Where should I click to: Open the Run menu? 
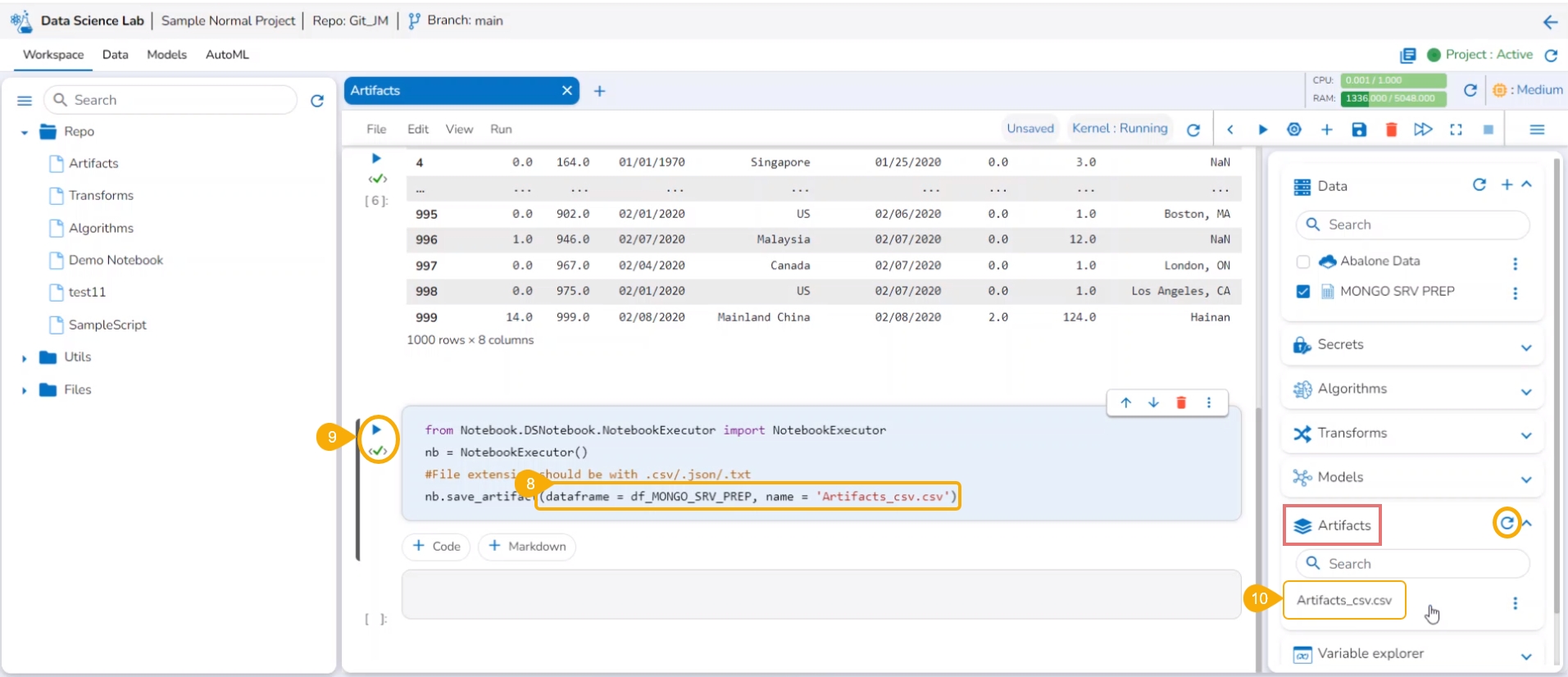point(501,129)
